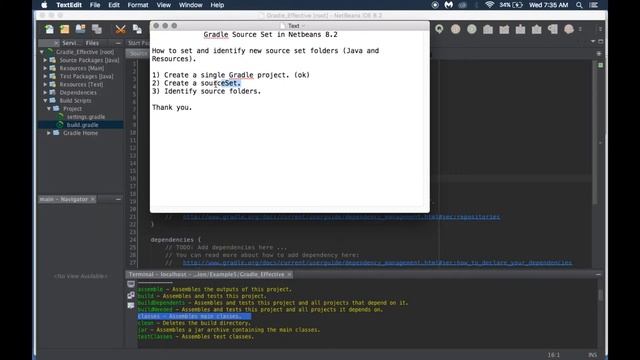
Task: Click the highlighted 'classes' line in terminal
Action: click(x=194, y=316)
